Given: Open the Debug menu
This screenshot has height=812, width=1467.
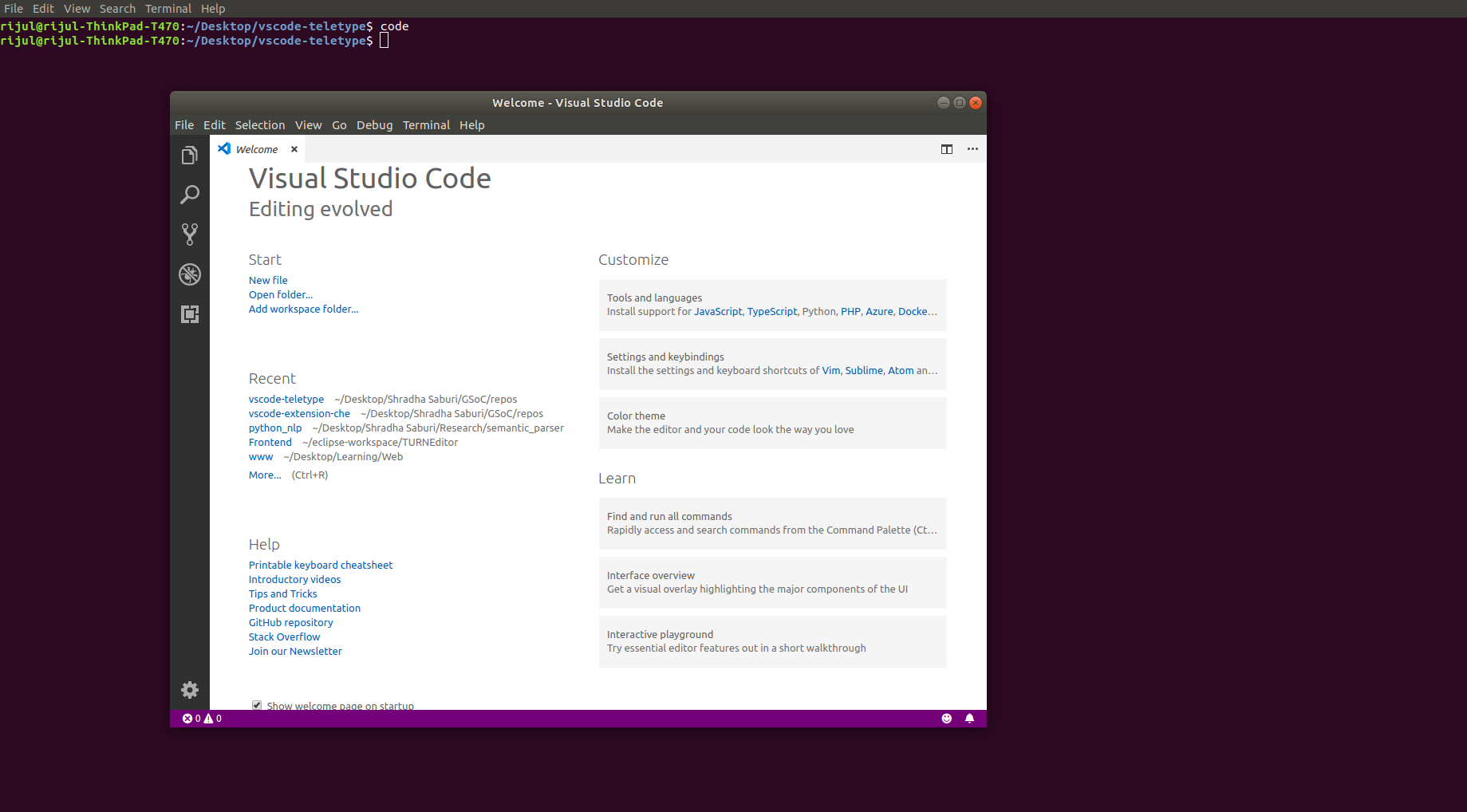Looking at the screenshot, I should tap(375, 125).
